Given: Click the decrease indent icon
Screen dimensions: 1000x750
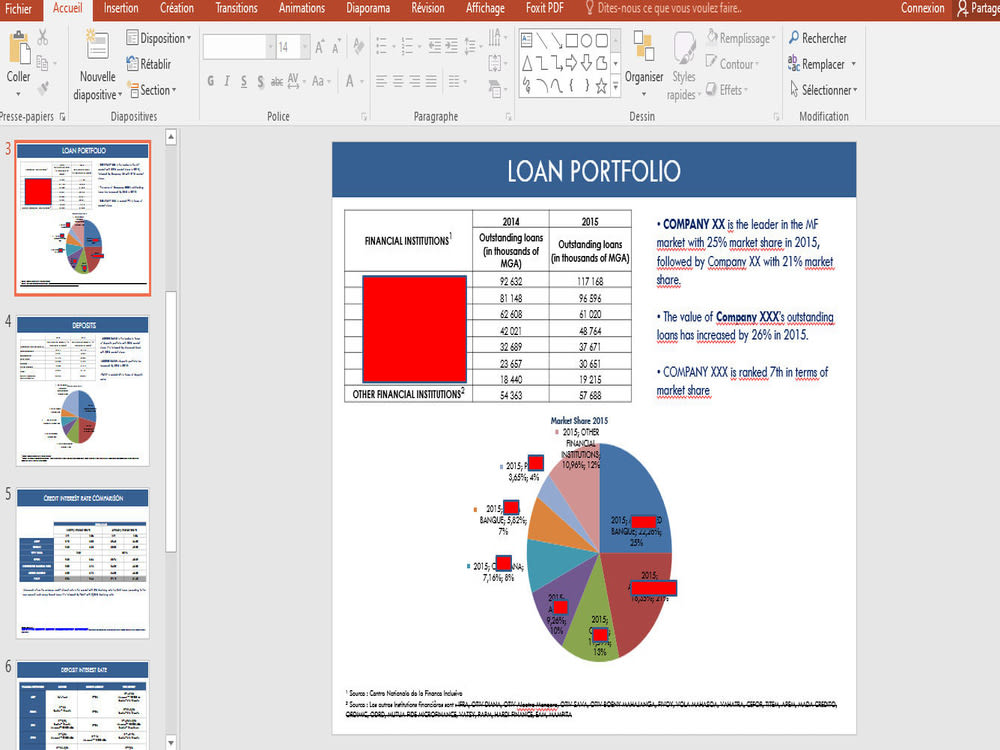Looking at the screenshot, I should click(x=434, y=46).
